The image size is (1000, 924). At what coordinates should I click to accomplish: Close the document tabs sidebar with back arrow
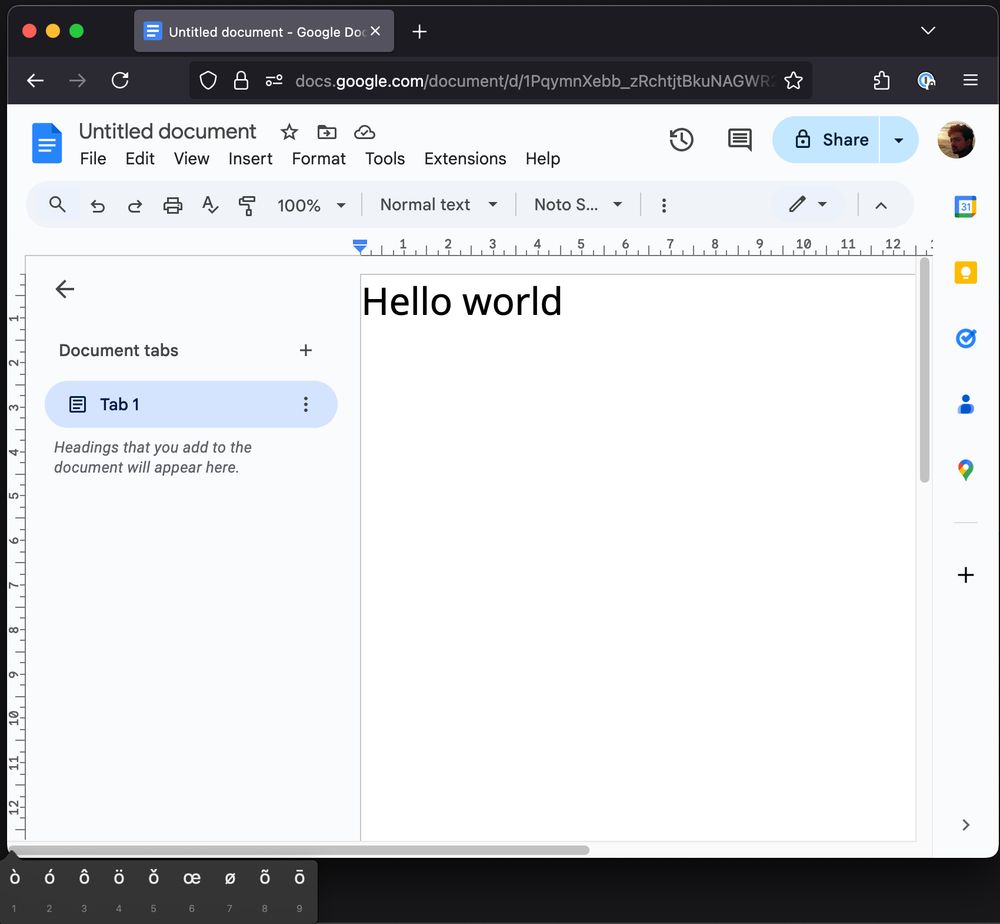[x=64, y=289]
